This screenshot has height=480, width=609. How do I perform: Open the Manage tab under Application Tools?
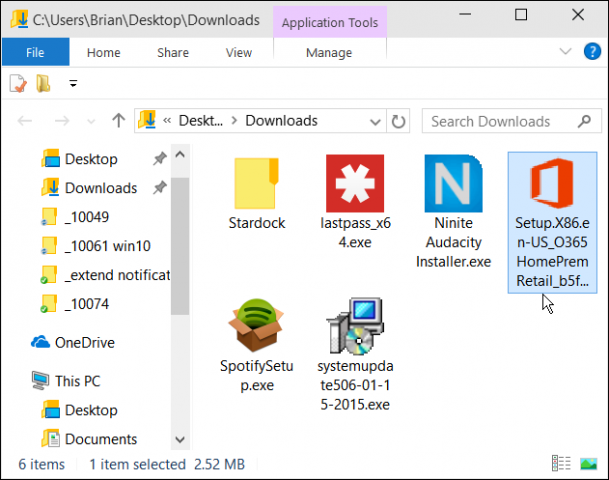click(328, 52)
